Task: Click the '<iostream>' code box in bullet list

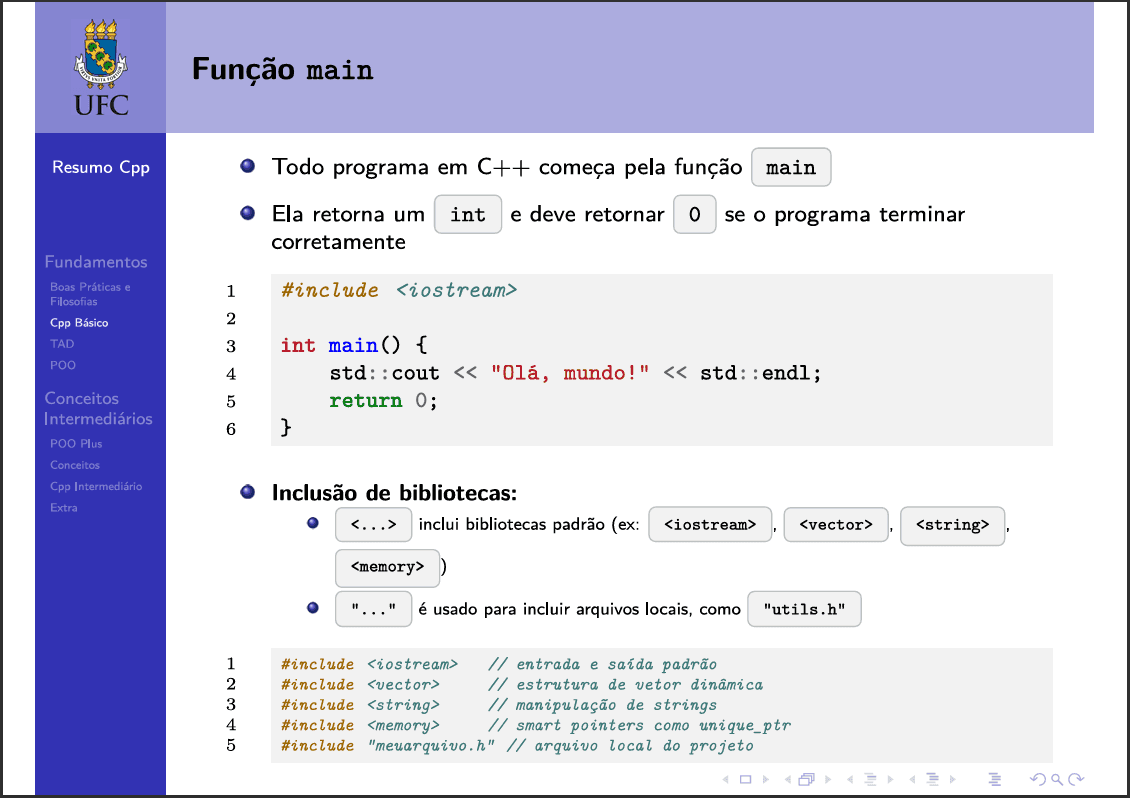Action: [x=710, y=525]
